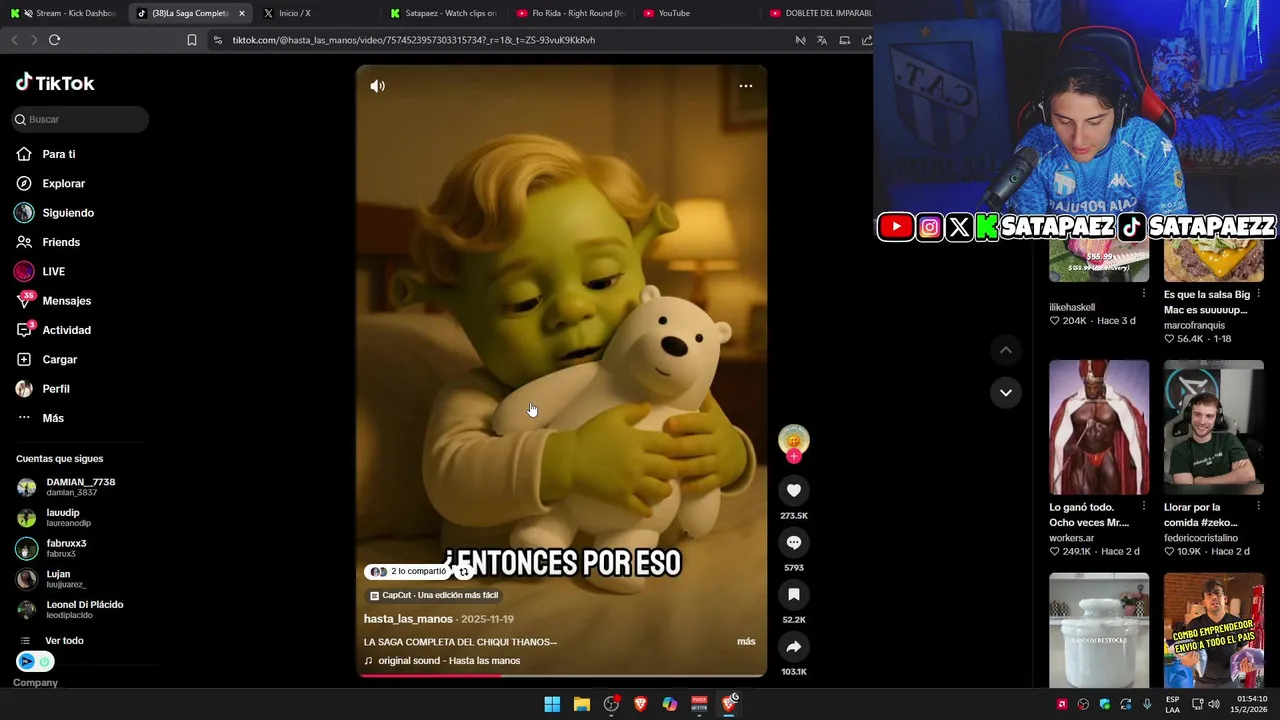
Task: Click the microphone icon in system tray
Action: [x=1147, y=704]
